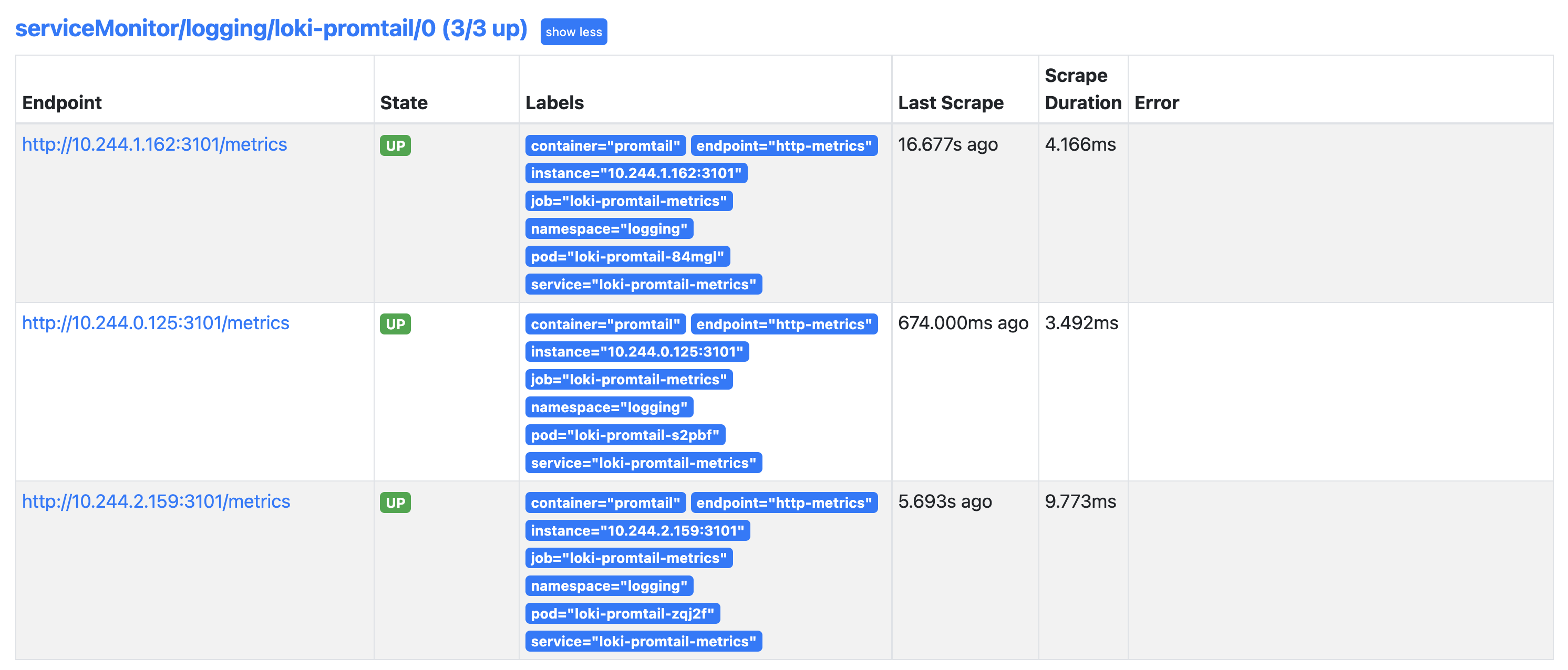Image resolution: width=1568 pixels, height=670 pixels.
Task: Click service="loki-promtail-metrics" label in s2pbf pod row
Action: tap(643, 463)
